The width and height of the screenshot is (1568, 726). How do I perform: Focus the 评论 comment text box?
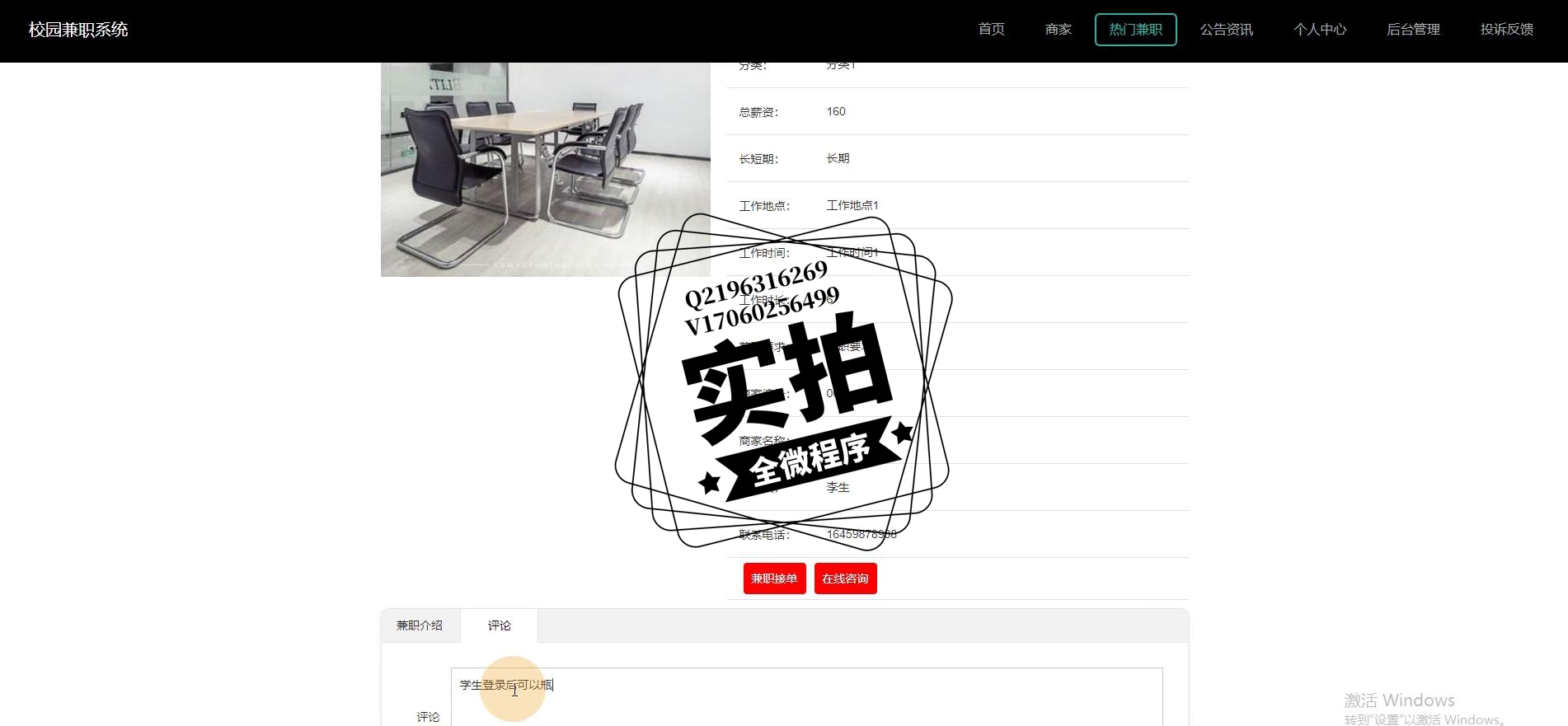point(807,697)
